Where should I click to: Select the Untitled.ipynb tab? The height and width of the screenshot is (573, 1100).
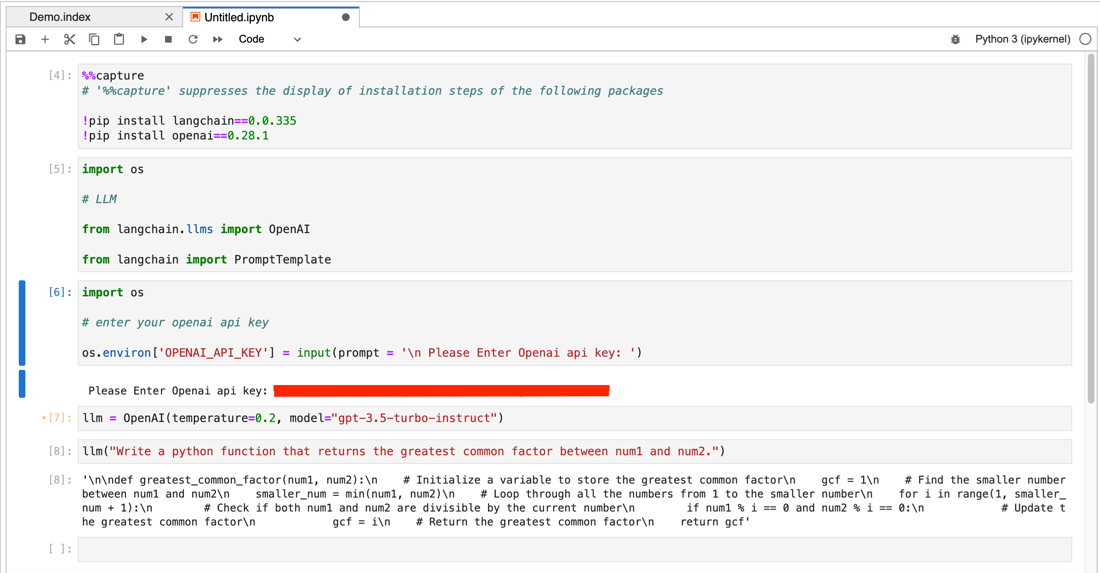click(240, 17)
